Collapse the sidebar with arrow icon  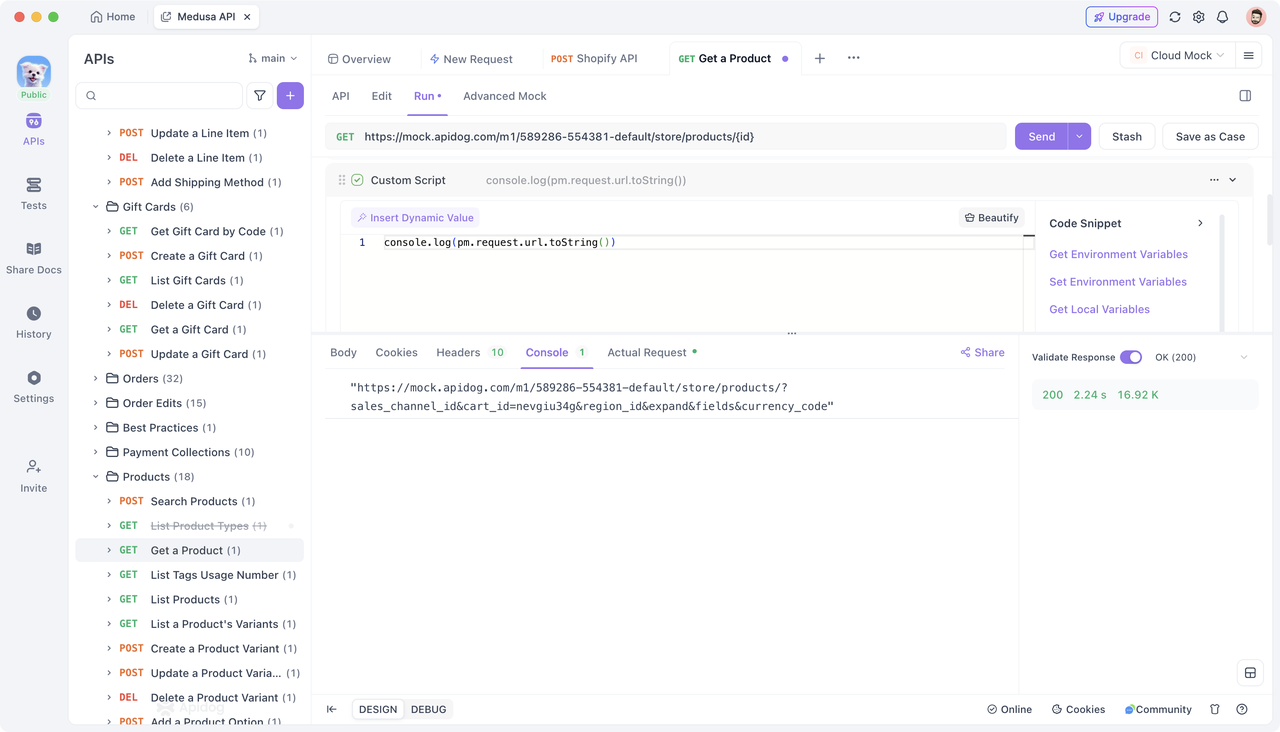(x=332, y=709)
